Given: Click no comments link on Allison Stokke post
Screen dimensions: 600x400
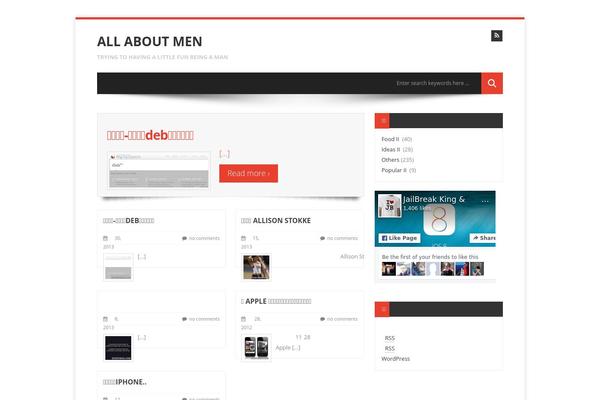Looking at the screenshot, I should tap(342, 238).
